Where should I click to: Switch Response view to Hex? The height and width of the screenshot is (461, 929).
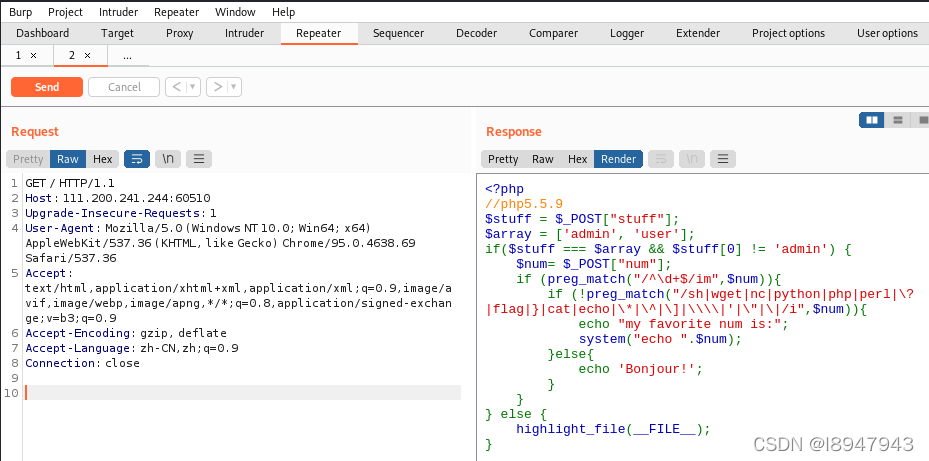pos(578,159)
